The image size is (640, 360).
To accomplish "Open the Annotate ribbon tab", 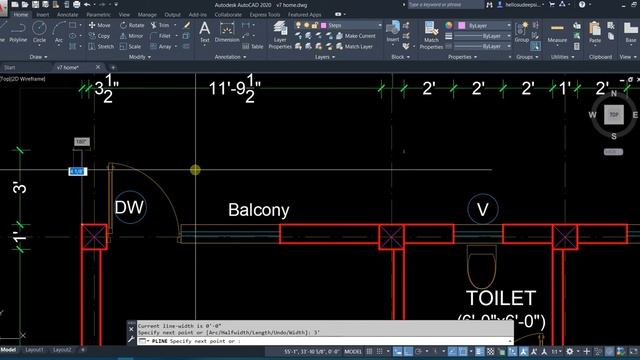I will (x=67, y=15).
